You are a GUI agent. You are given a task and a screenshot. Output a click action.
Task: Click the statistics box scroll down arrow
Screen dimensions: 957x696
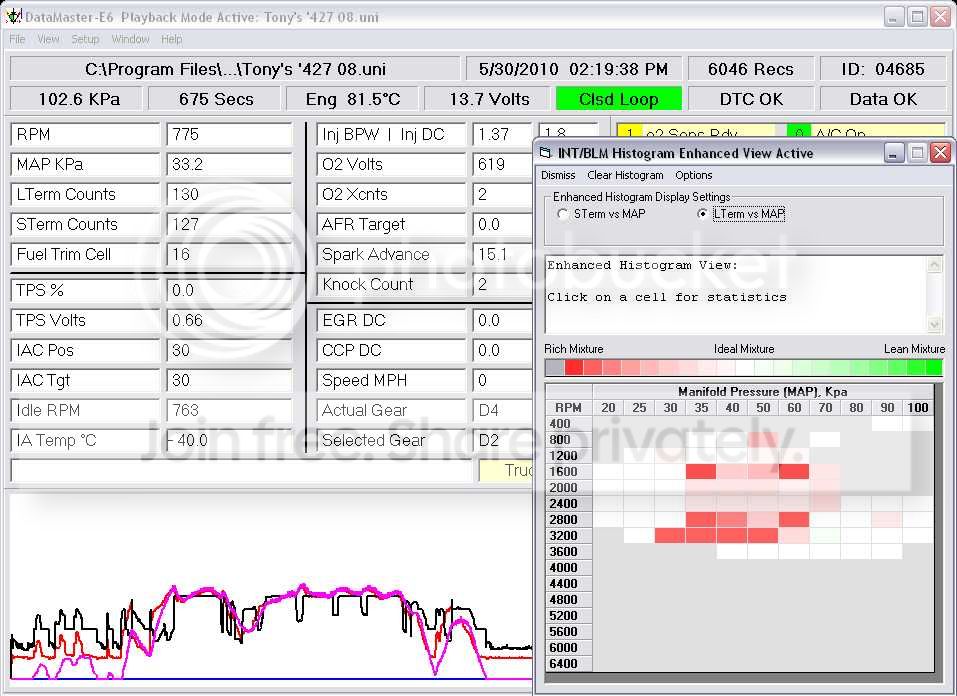[x=934, y=324]
